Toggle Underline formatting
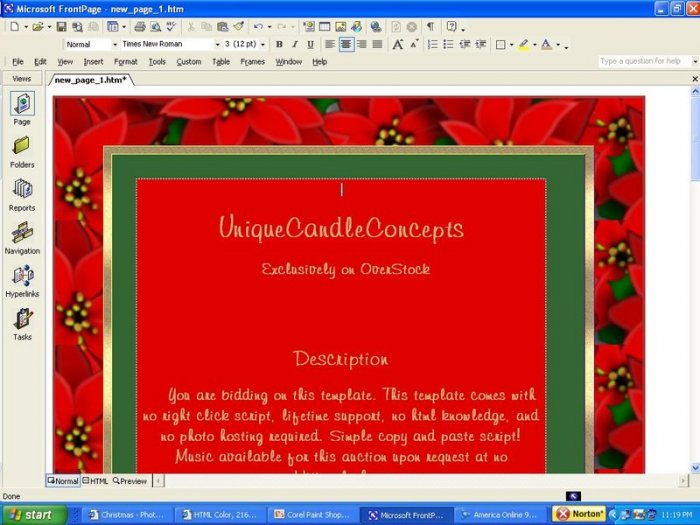This screenshot has height=525, width=700. [310, 44]
